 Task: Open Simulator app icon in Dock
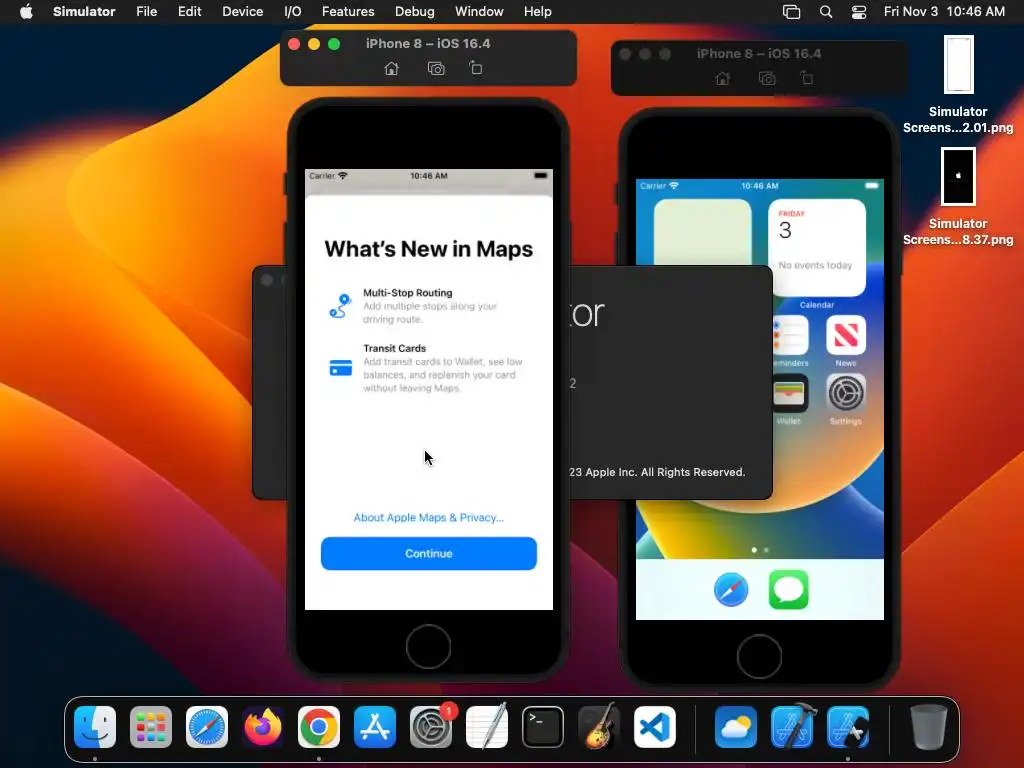(x=848, y=727)
